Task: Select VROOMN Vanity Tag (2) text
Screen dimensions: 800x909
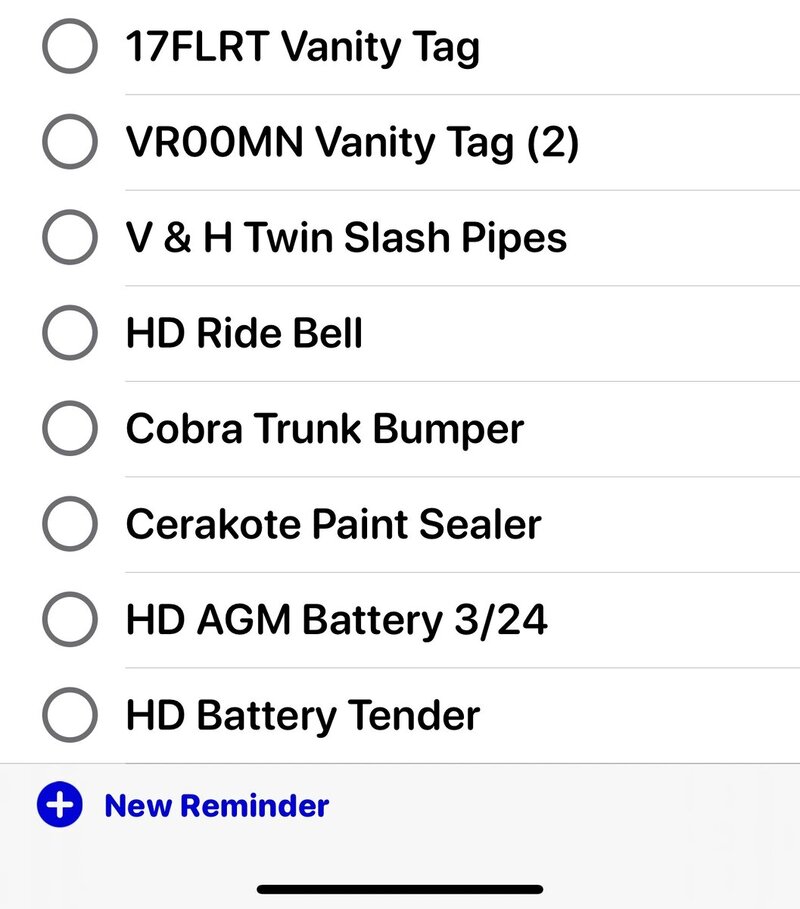Action: point(352,143)
